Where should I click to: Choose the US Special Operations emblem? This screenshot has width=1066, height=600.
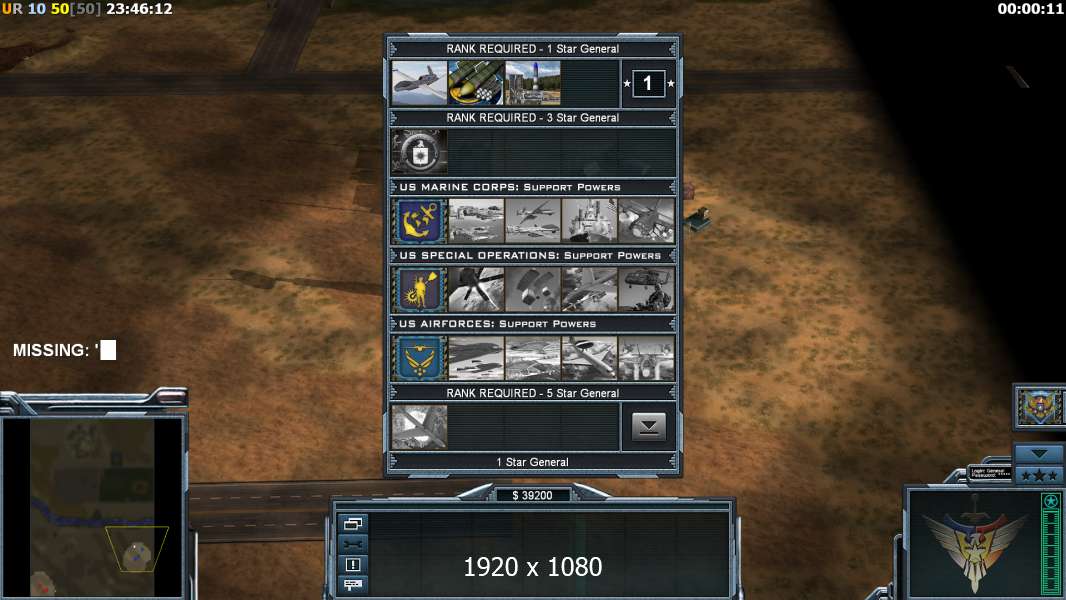tap(419, 289)
